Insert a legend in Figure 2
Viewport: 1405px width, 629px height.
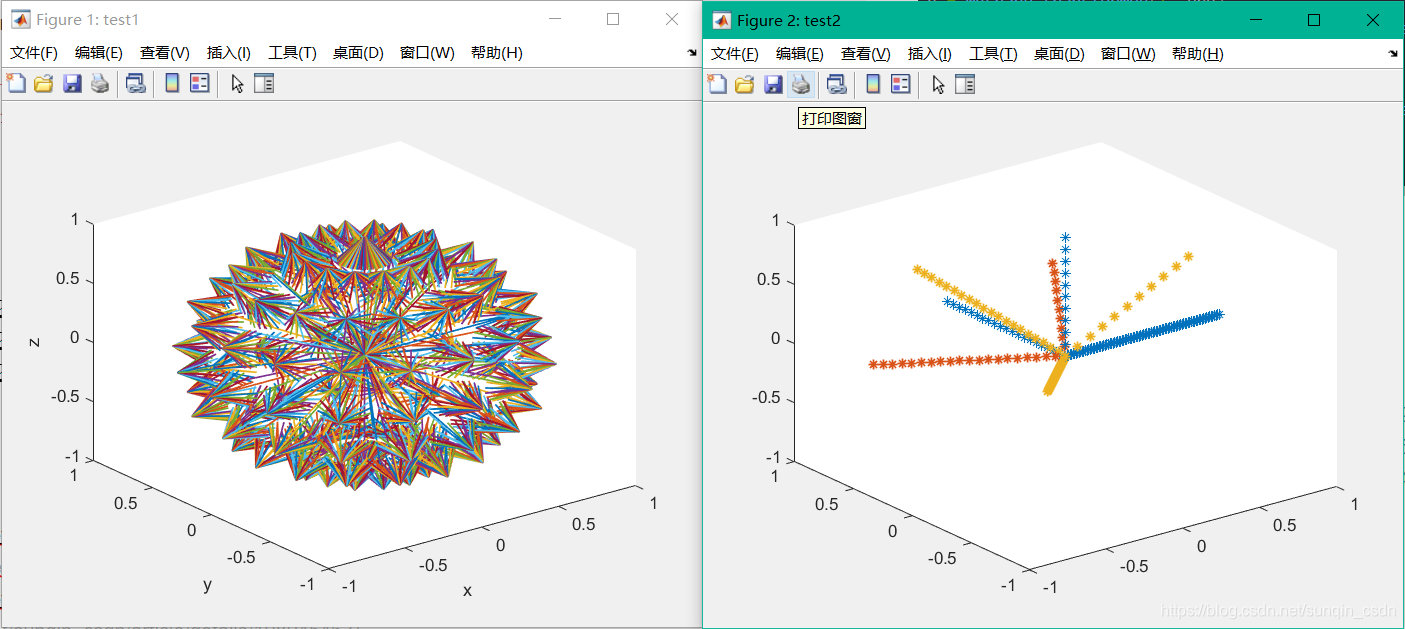900,84
